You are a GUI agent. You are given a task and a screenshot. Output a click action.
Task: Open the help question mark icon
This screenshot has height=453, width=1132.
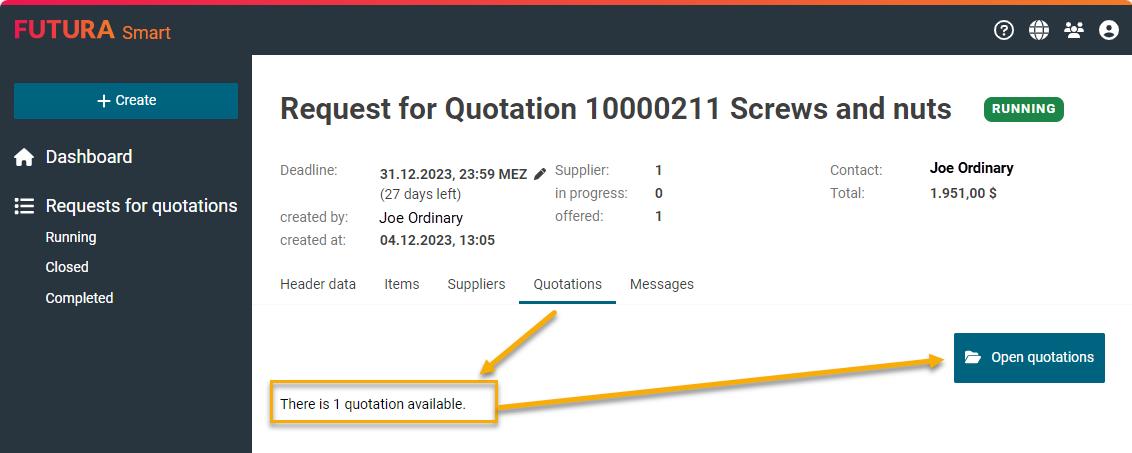[x=1004, y=31]
